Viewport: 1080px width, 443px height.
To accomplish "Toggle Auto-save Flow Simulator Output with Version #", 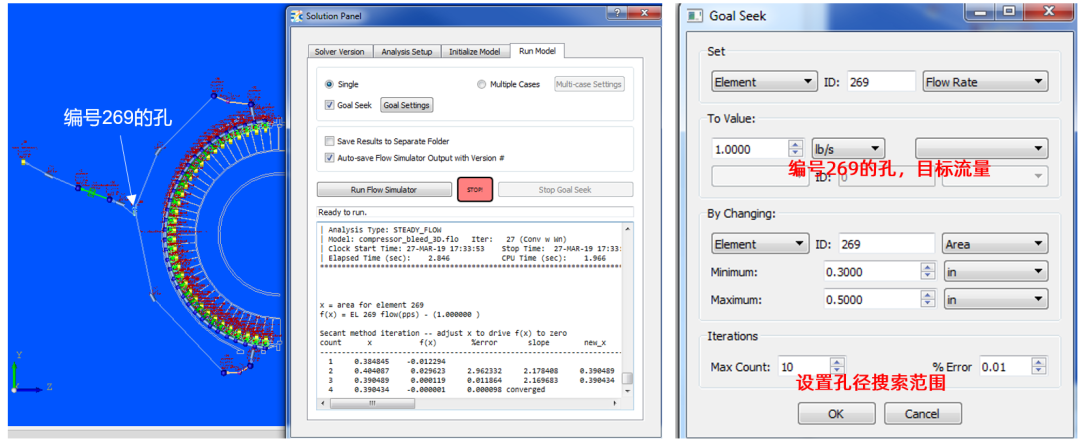I will [329, 158].
